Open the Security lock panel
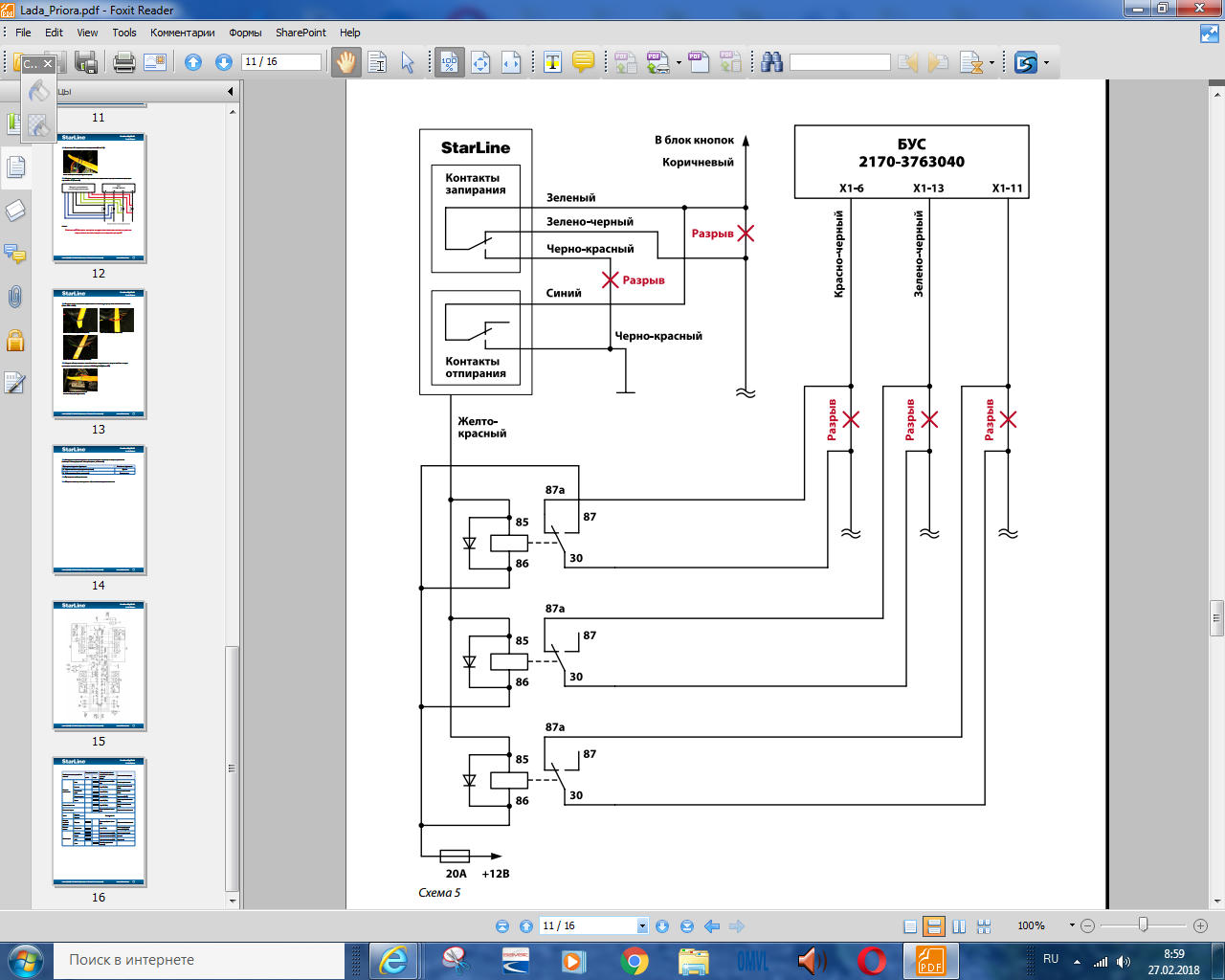 [15, 340]
